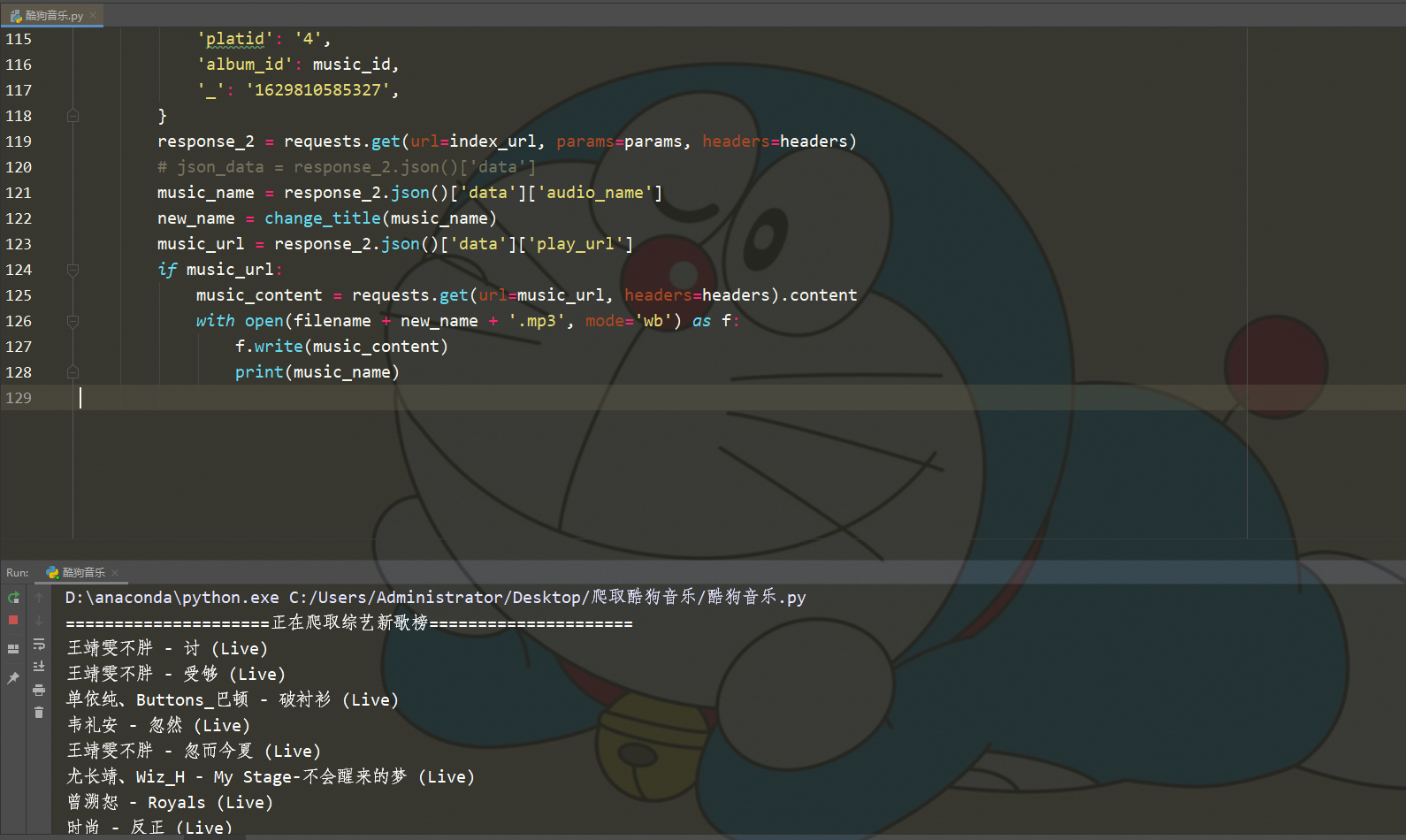
Task: Select the 酷狗音乐 Run tab
Action: click(83, 572)
